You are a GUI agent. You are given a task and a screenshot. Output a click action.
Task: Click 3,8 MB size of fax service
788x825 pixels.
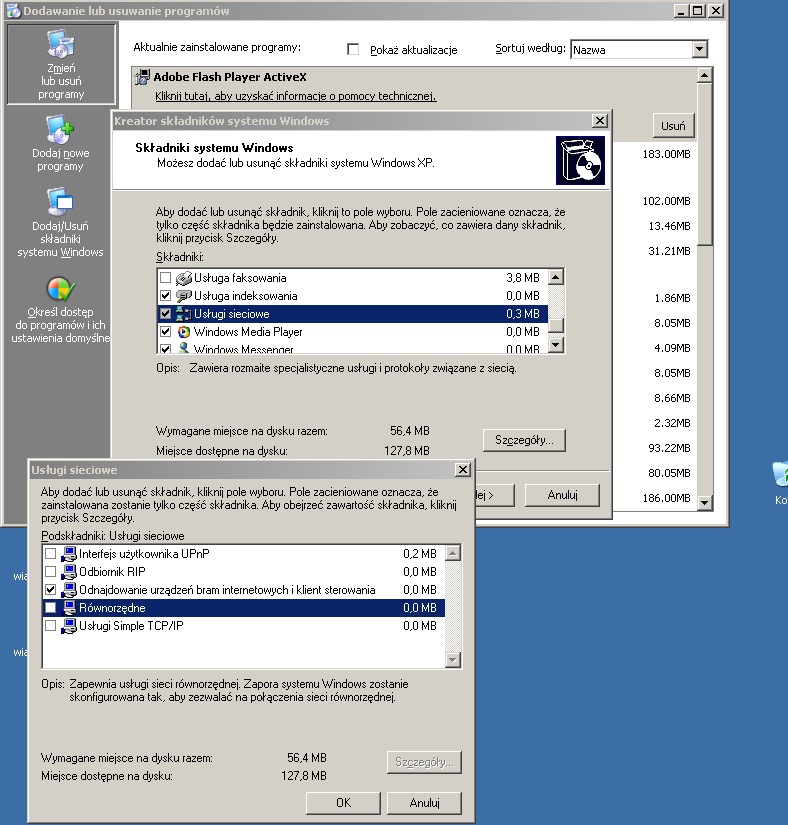(523, 278)
